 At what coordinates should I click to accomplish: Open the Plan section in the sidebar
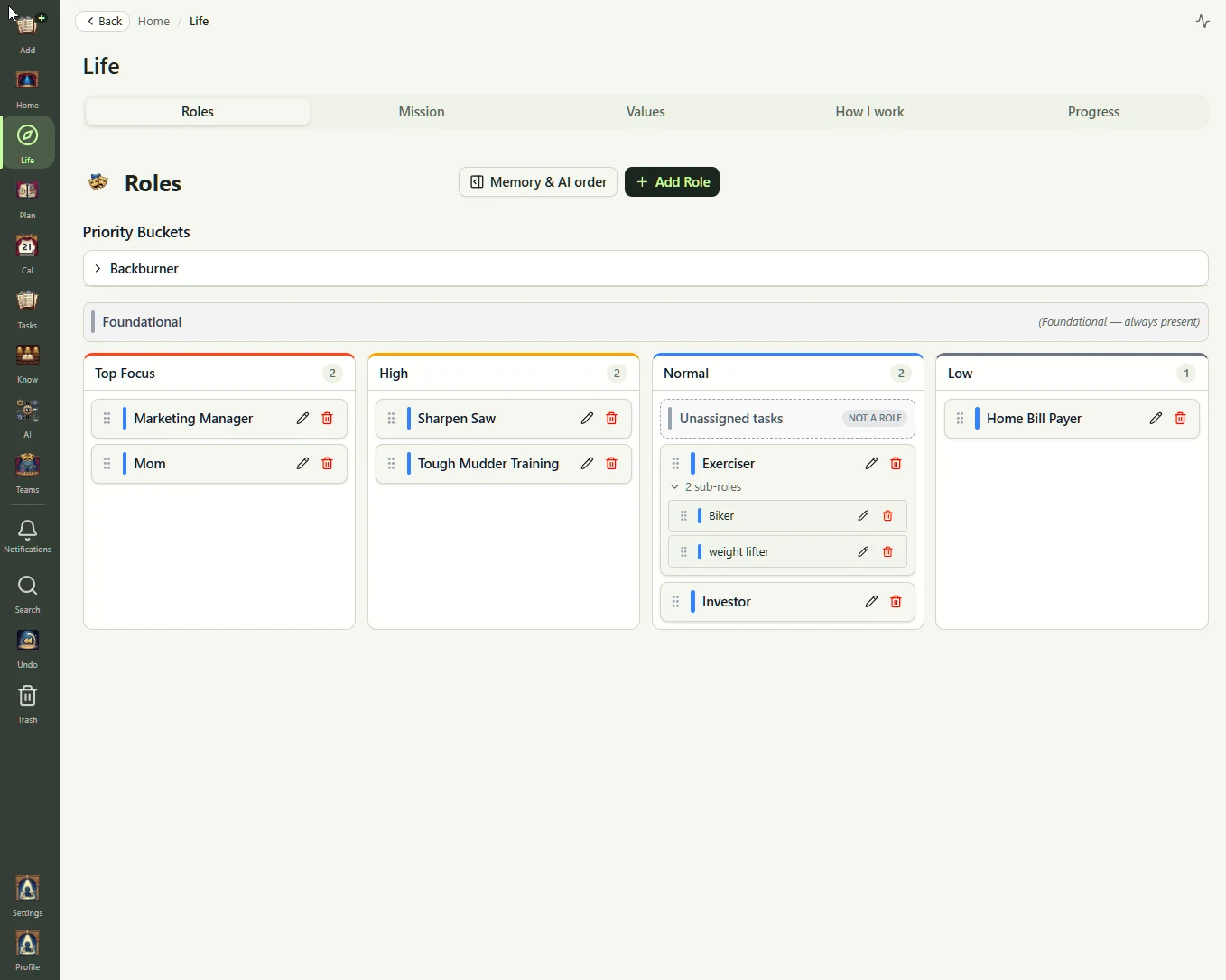[x=27, y=199]
